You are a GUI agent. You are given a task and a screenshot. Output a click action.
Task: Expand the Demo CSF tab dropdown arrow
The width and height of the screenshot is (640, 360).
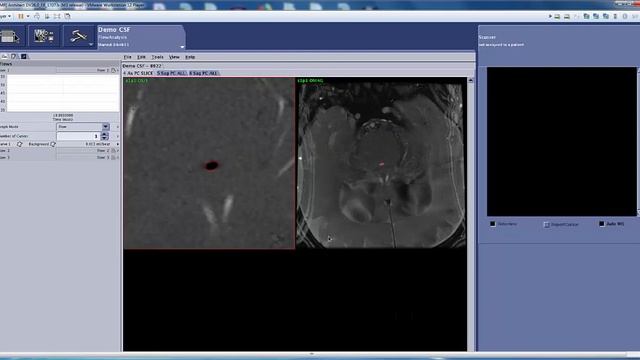[x=182, y=47]
